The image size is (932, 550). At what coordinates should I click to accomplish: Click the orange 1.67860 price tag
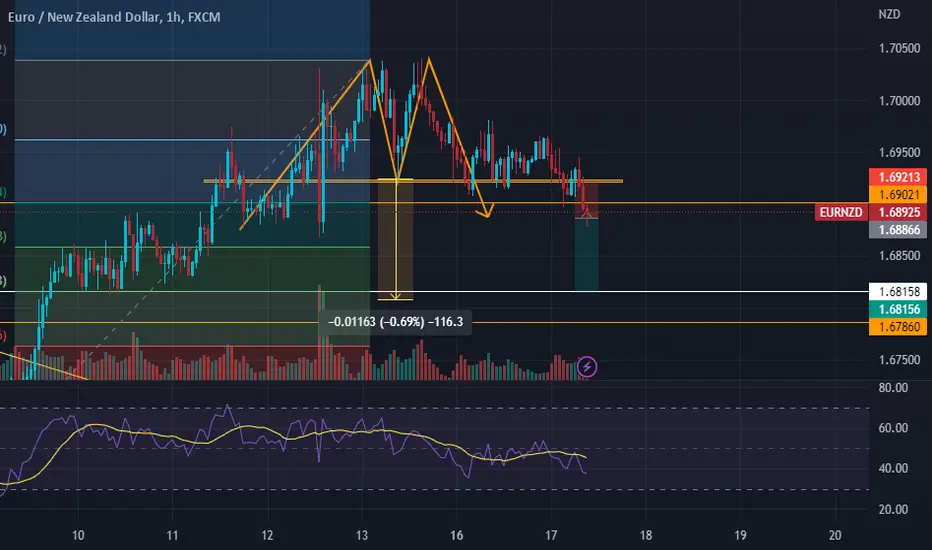(x=898, y=326)
